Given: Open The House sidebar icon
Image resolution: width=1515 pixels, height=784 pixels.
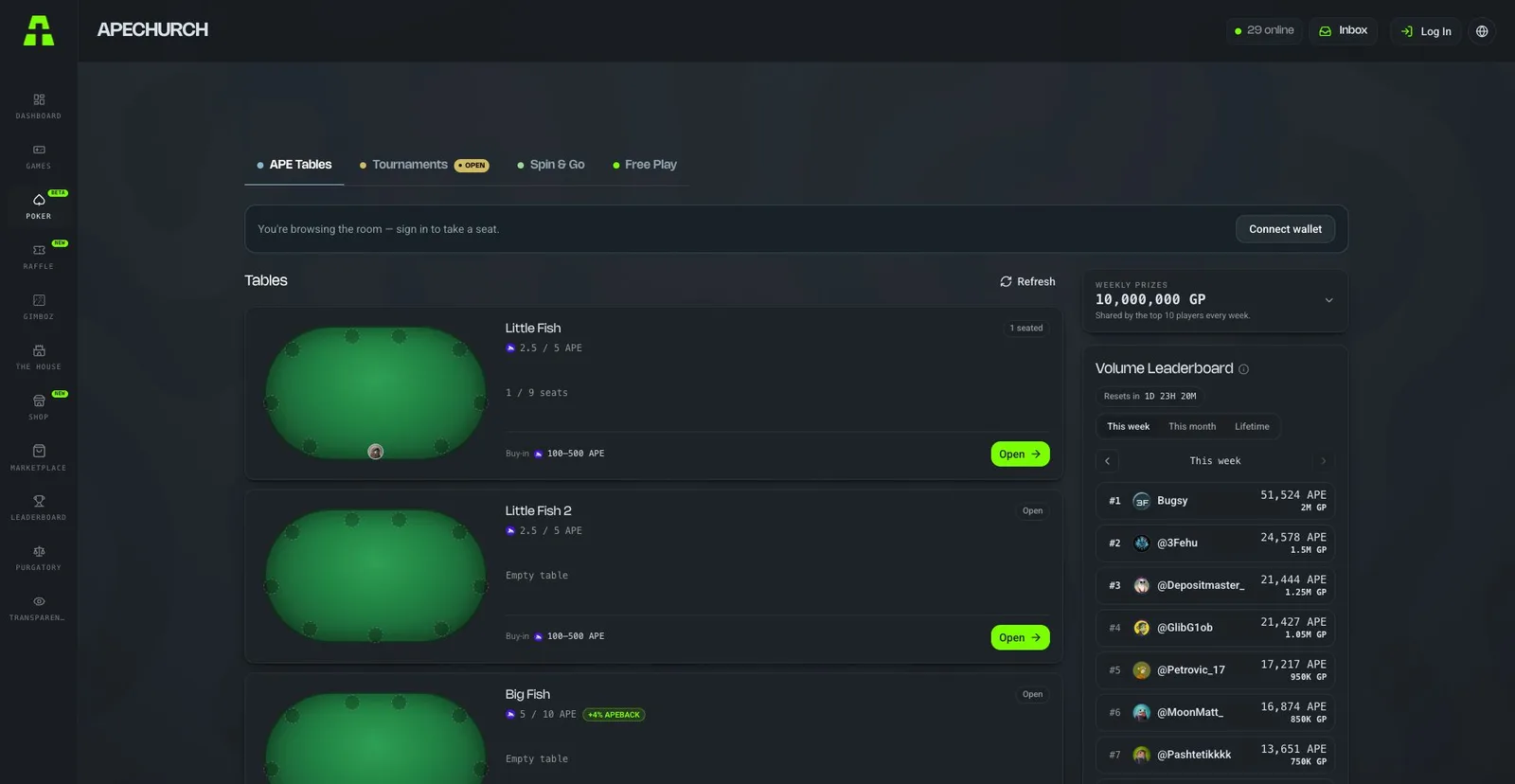Looking at the screenshot, I should point(39,350).
